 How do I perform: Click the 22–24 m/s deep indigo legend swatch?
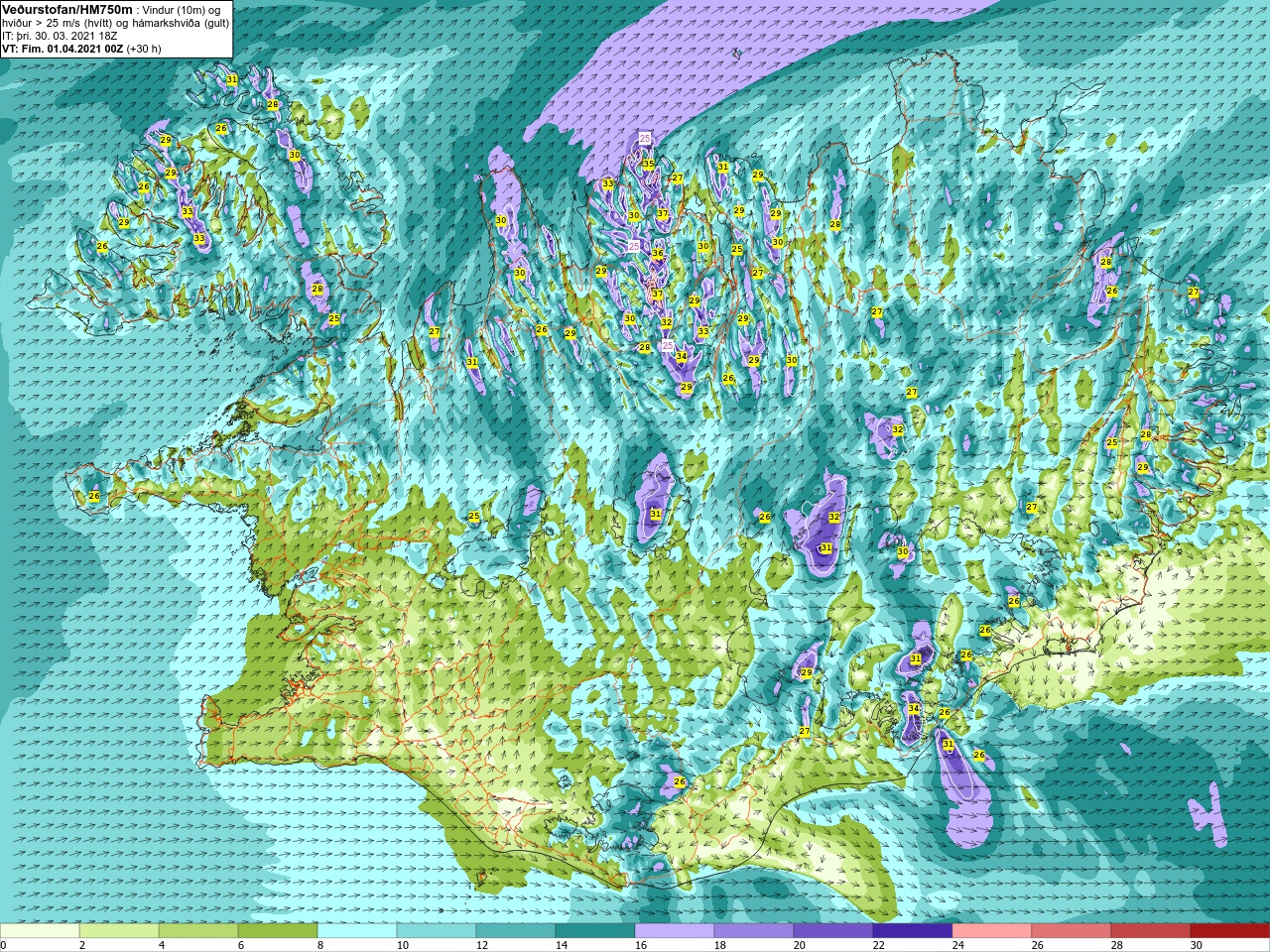click(x=913, y=931)
